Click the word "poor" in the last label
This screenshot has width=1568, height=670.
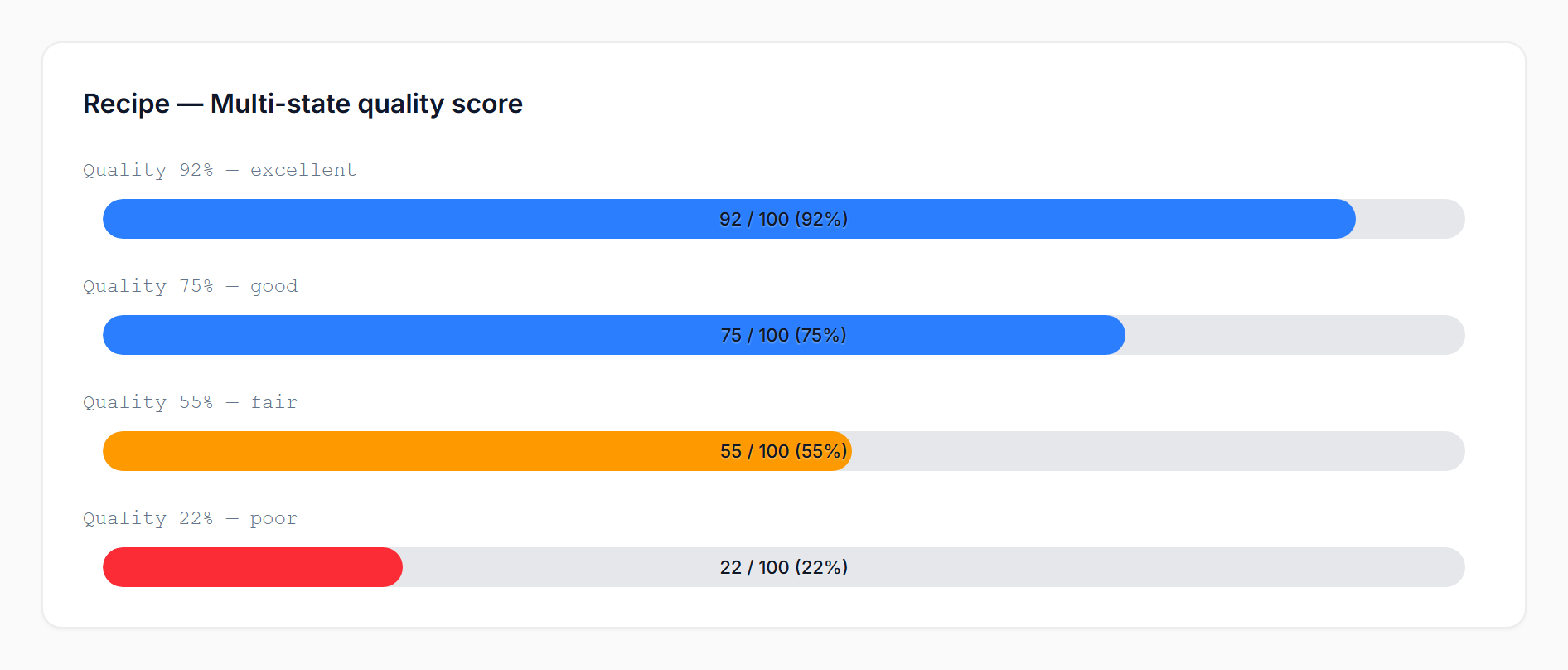pos(273,518)
